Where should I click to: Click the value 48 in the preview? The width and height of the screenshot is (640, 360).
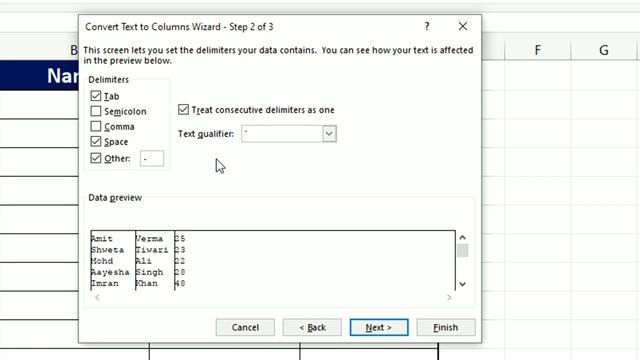coord(180,283)
